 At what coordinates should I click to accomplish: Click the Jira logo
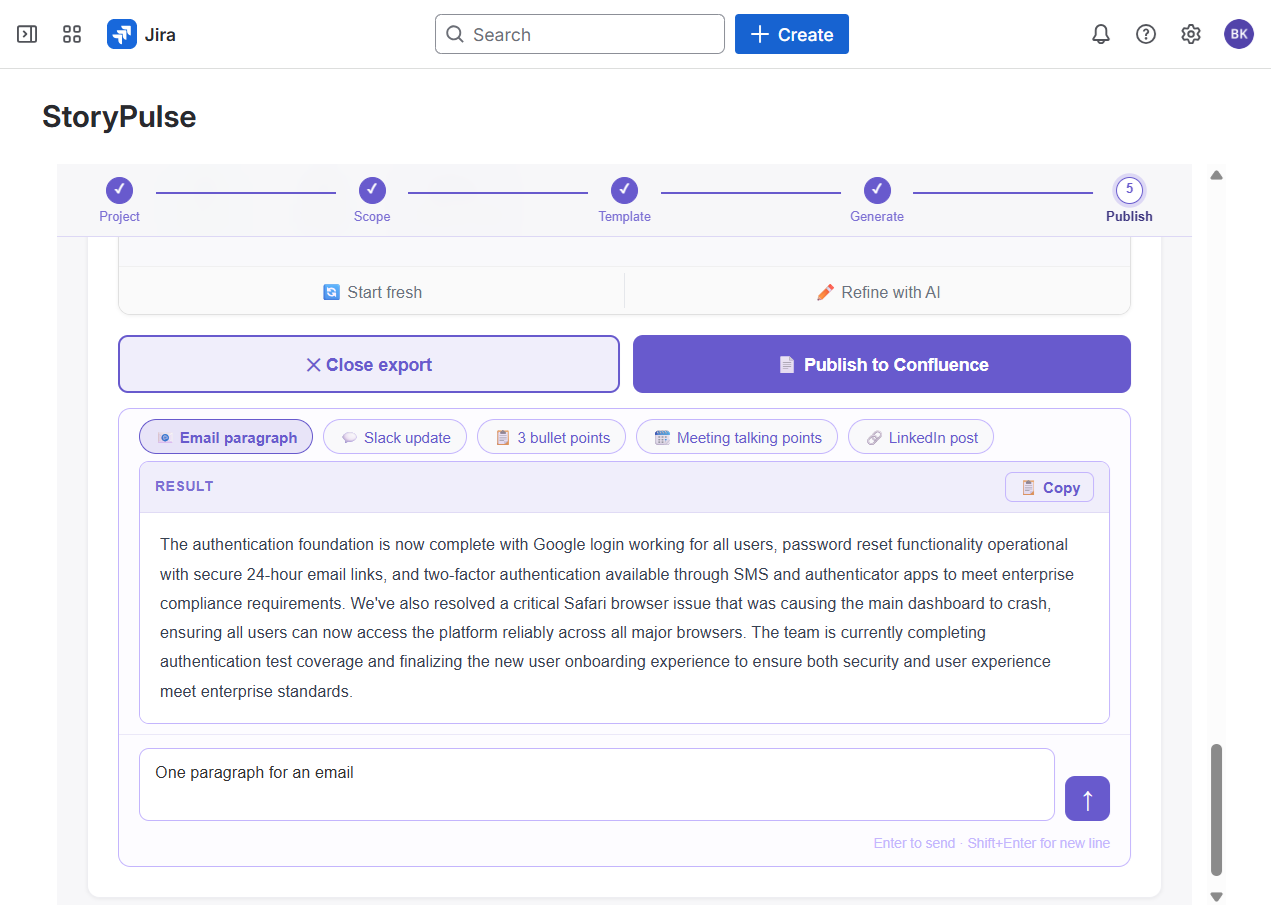click(142, 34)
